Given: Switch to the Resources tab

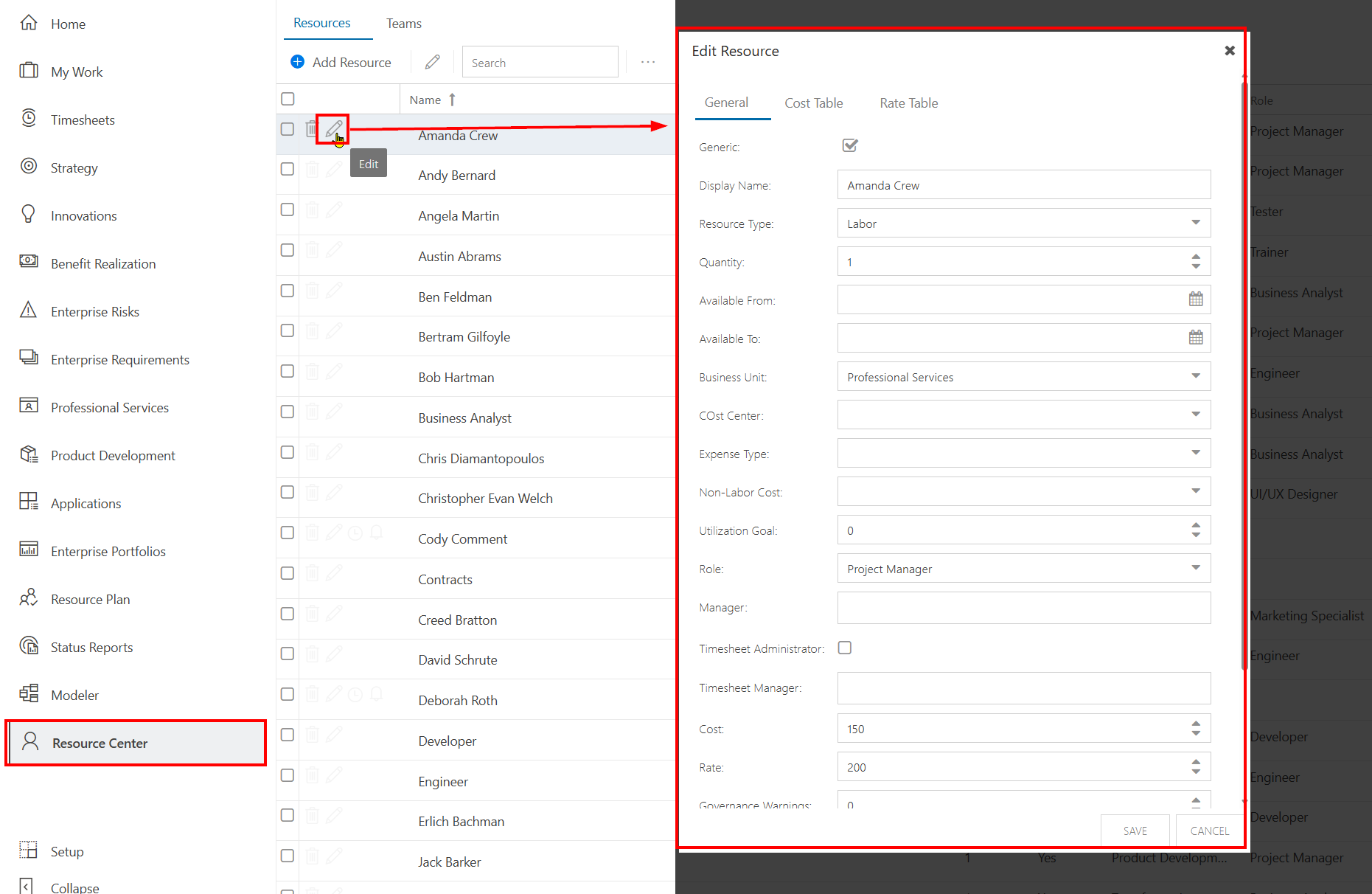Looking at the screenshot, I should tap(321, 23).
